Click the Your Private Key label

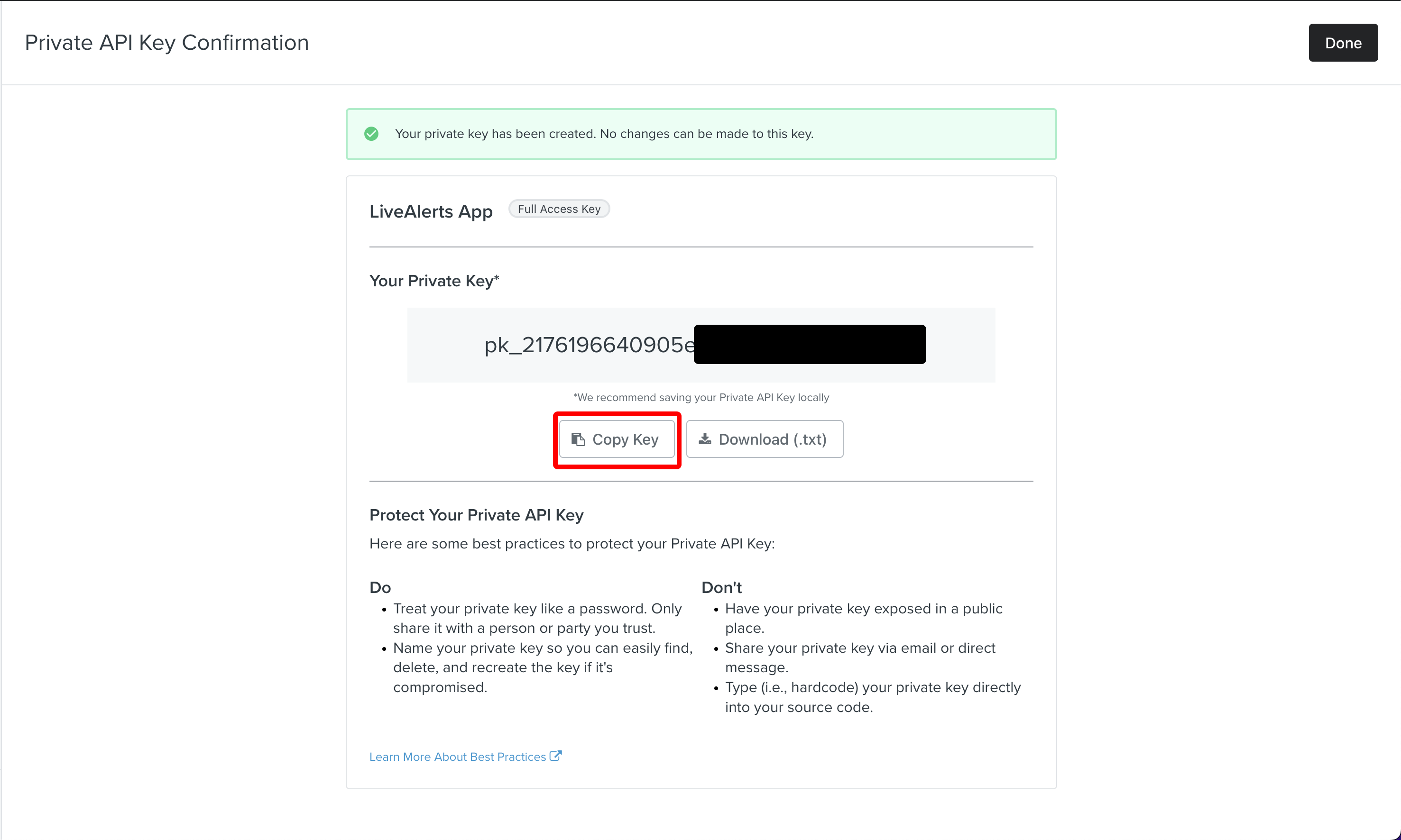[x=434, y=281]
